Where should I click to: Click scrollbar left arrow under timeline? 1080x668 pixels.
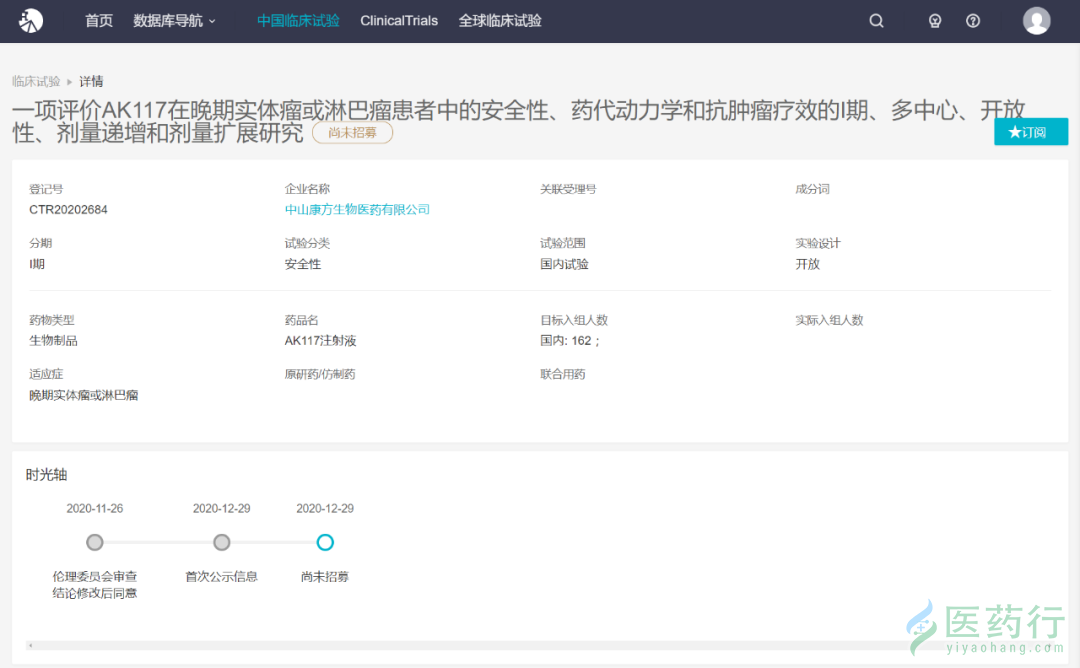[30, 646]
